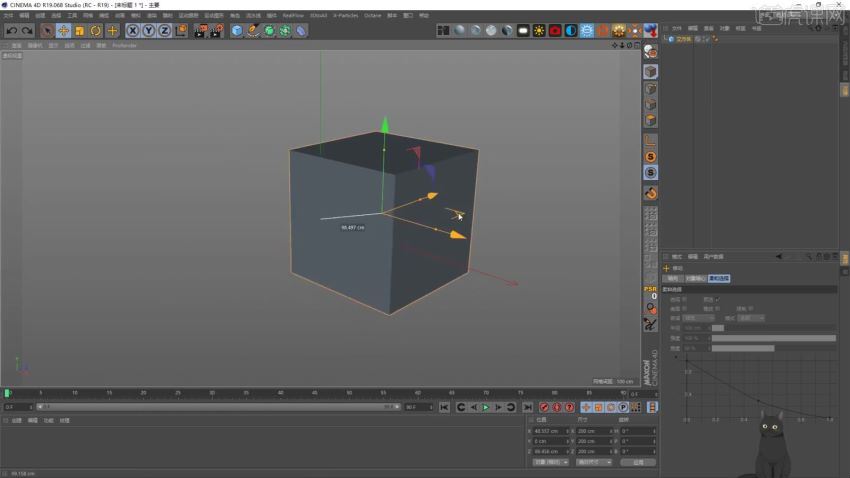
Task: Click the recent tools plus icon
Action: click(112, 31)
